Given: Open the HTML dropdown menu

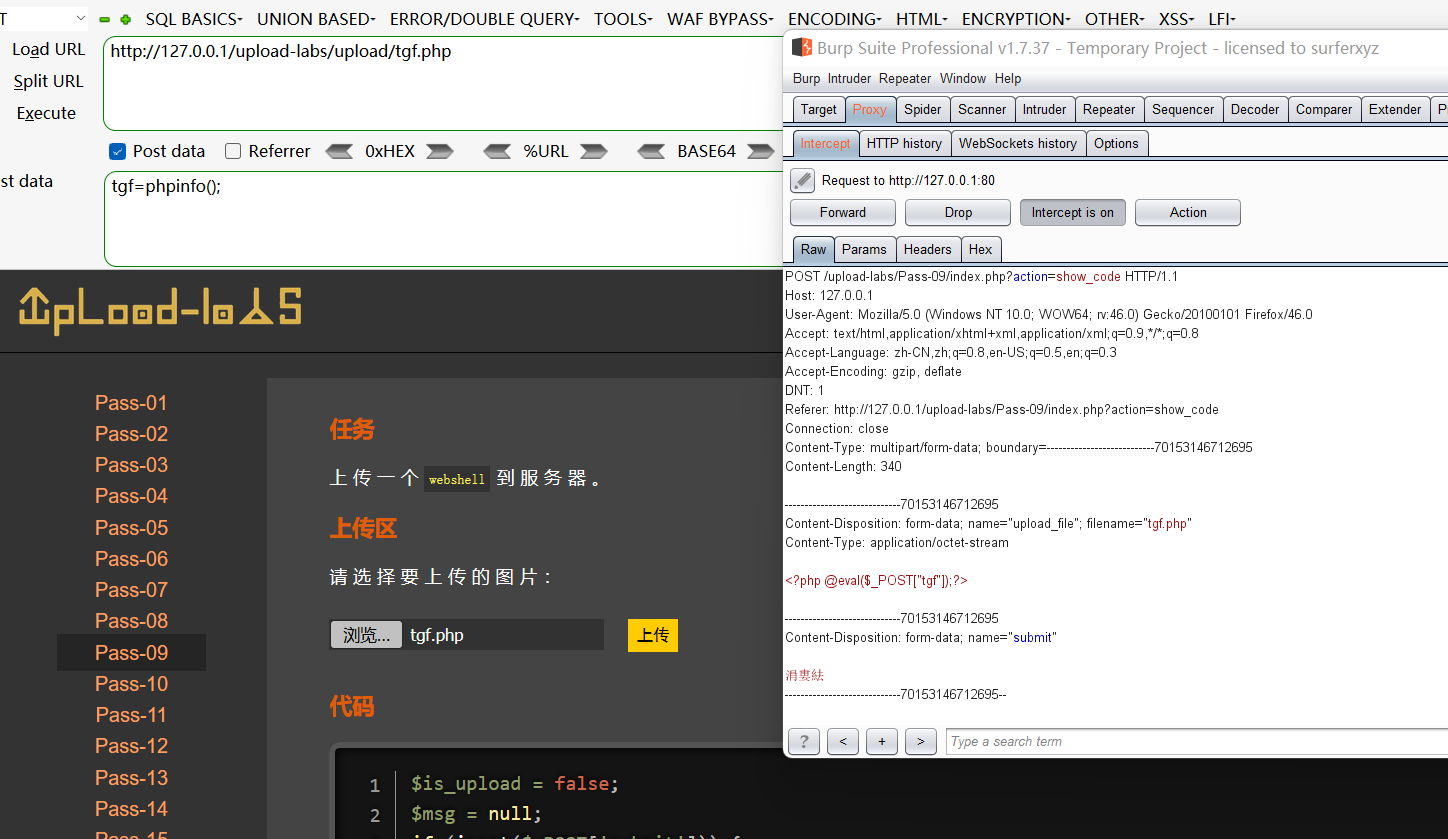Looking at the screenshot, I should point(922,19).
